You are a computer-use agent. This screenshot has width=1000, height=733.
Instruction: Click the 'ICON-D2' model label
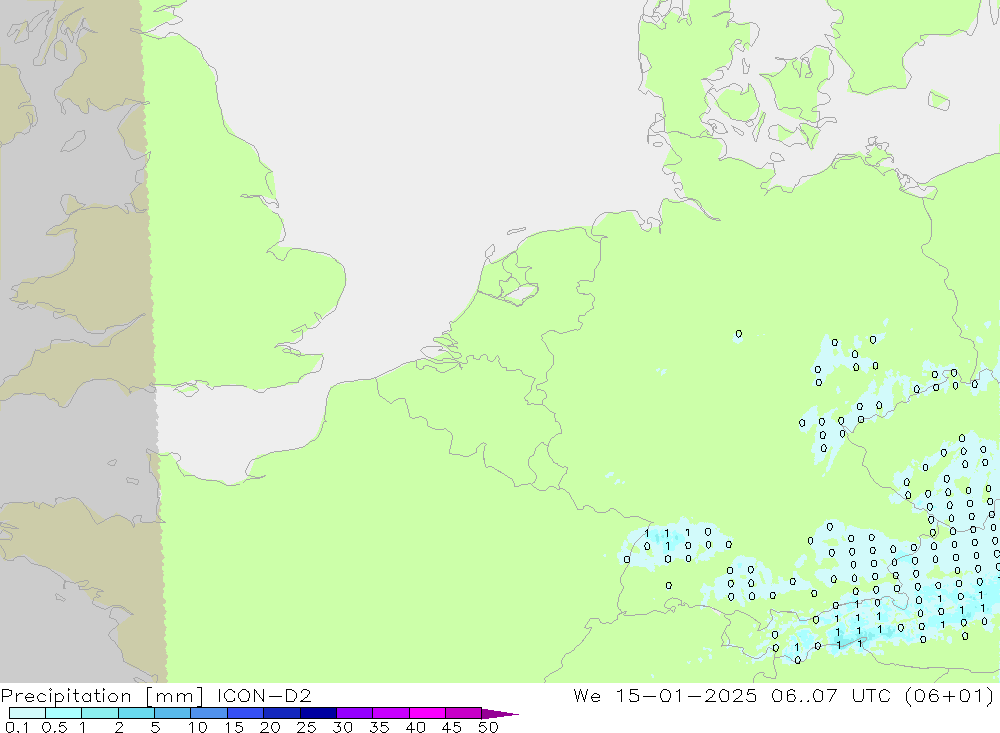[x=264, y=695]
